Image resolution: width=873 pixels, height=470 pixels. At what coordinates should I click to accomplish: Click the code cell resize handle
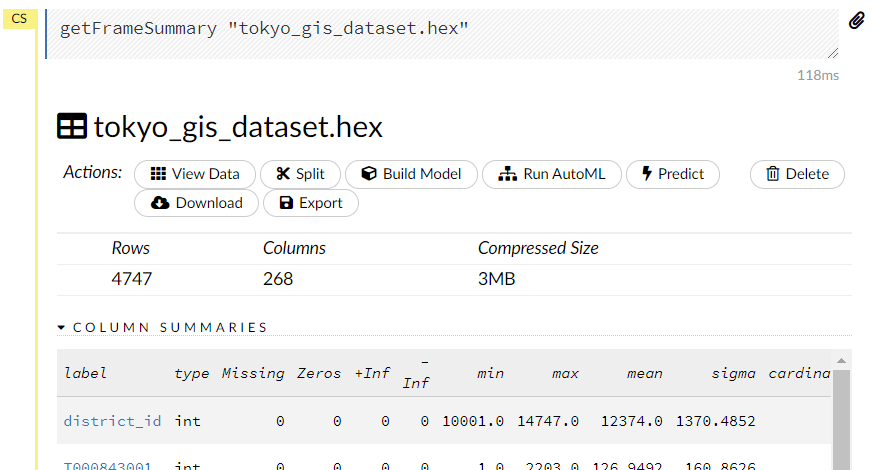(x=832, y=53)
